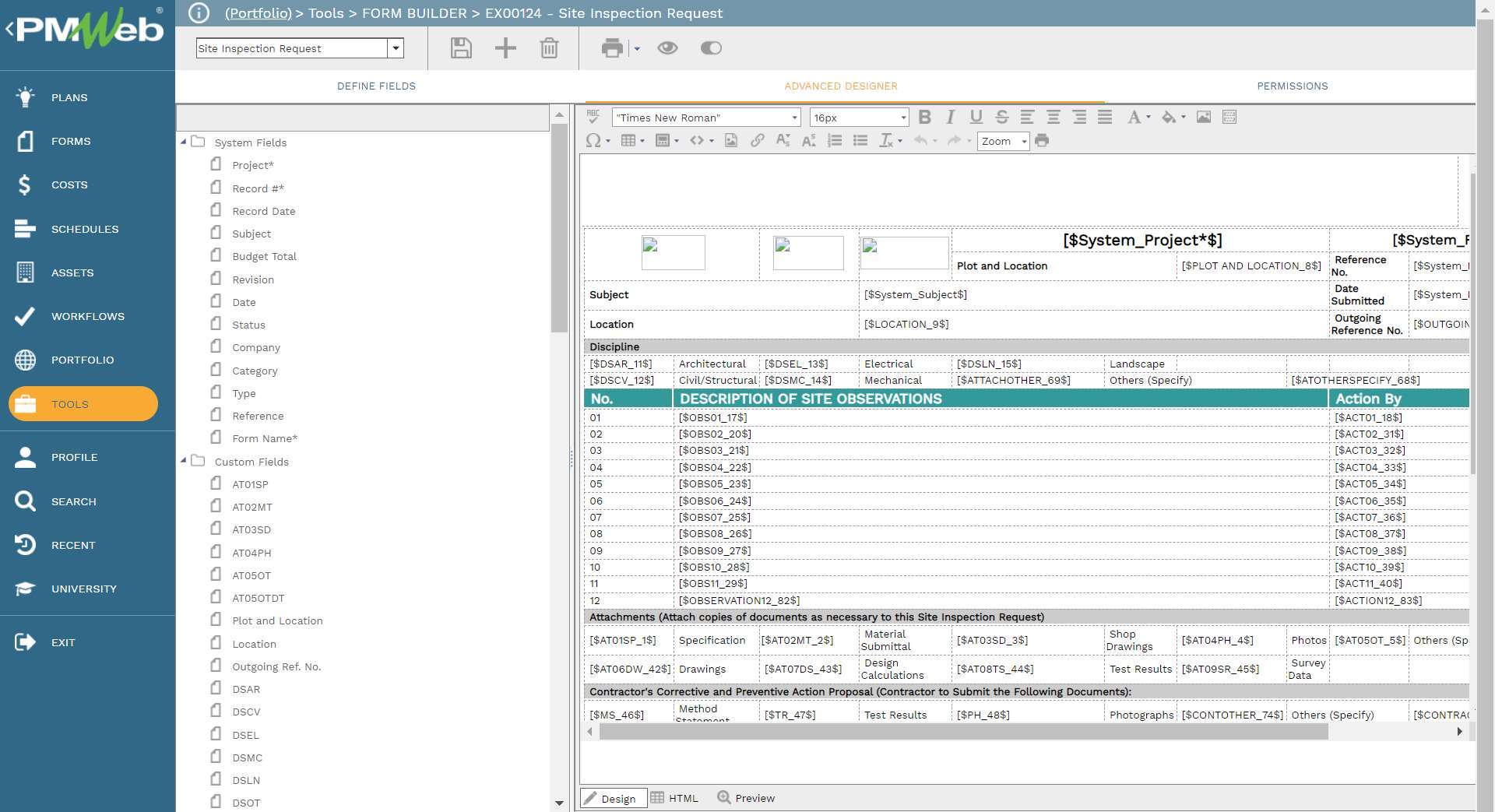Click the spell check icon in the editor
Screen dimensions: 1495x812
point(593,117)
